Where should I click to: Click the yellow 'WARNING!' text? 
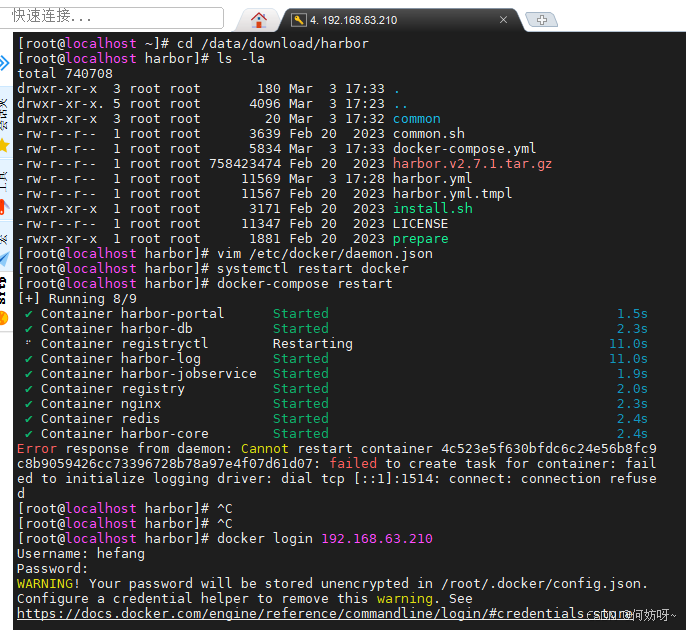click(x=49, y=583)
